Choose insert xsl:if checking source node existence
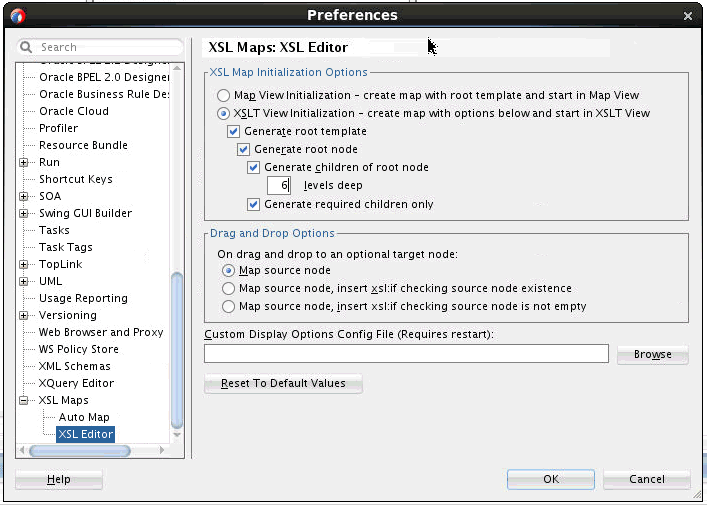The width and height of the screenshot is (707, 505). (229, 288)
